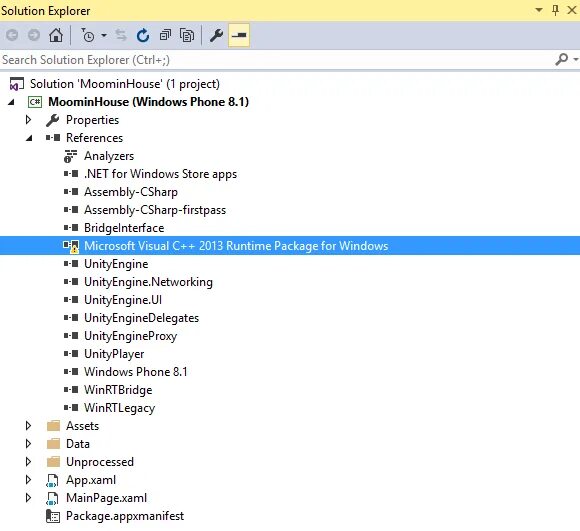Select MoominHouse (Windows Phone 8.1) project
Image resolution: width=580 pixels, height=531 pixels.
[148, 102]
